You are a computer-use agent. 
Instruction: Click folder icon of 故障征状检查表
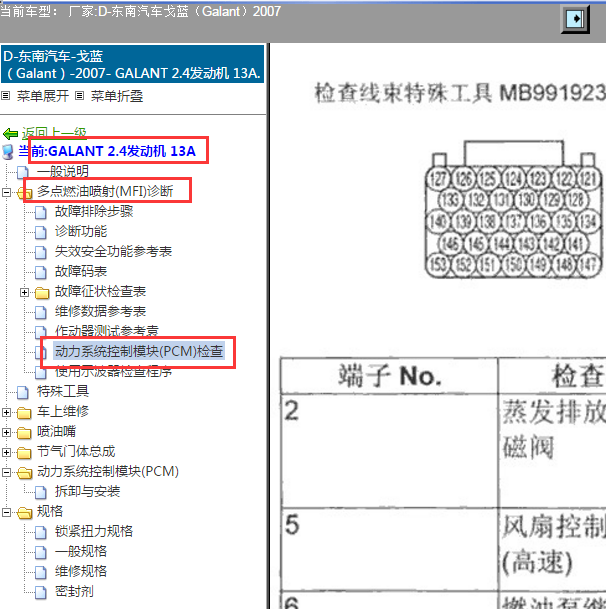click(x=42, y=292)
